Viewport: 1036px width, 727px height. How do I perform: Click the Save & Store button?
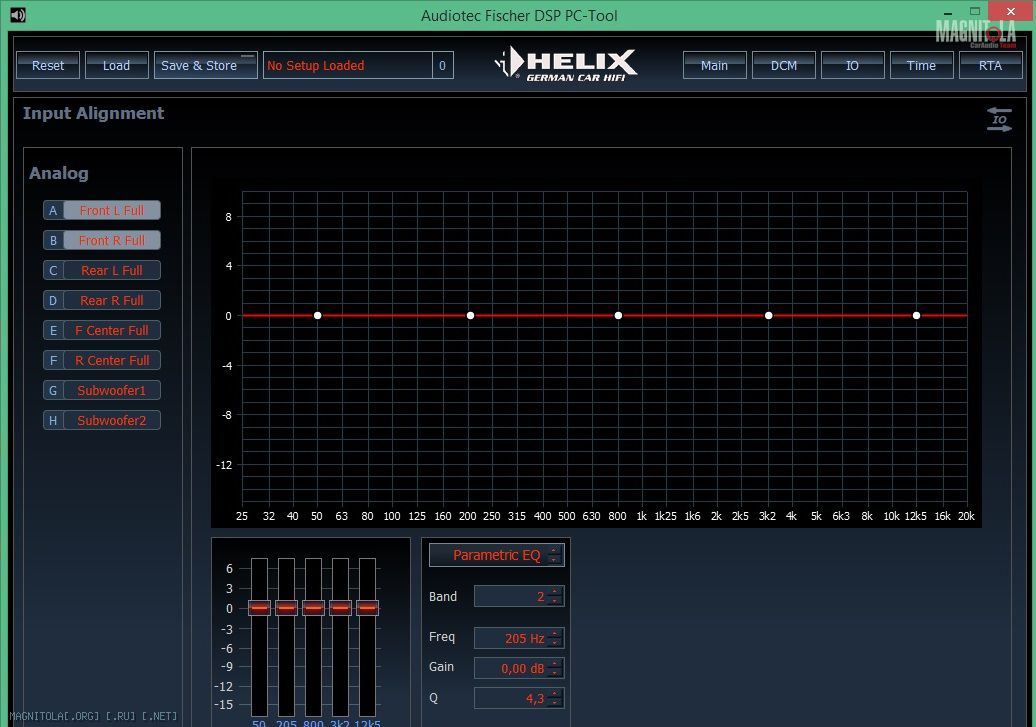pos(205,65)
